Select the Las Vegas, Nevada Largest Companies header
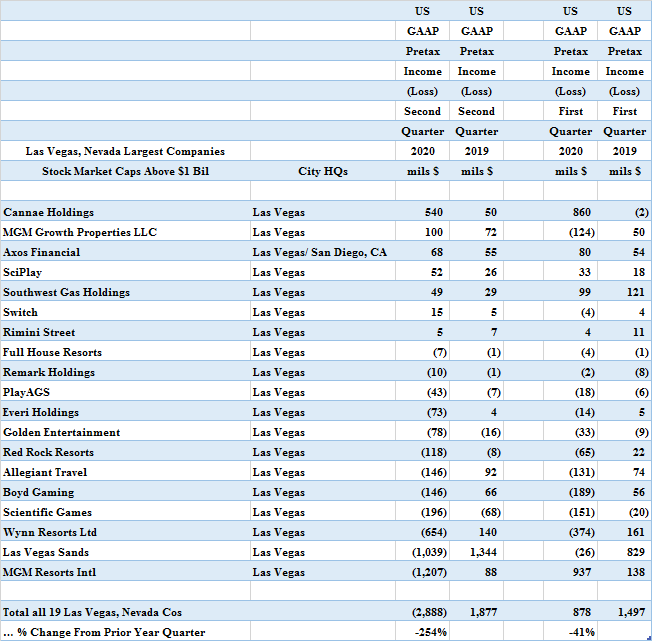The image size is (652, 641). 125,151
